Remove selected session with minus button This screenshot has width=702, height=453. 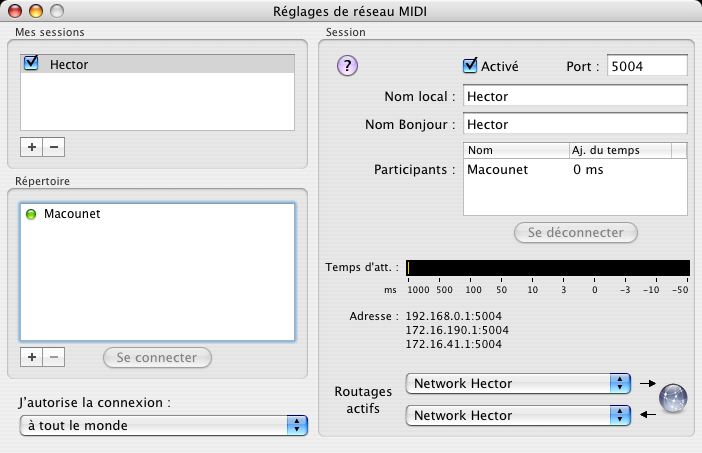pyautogui.click(x=54, y=147)
